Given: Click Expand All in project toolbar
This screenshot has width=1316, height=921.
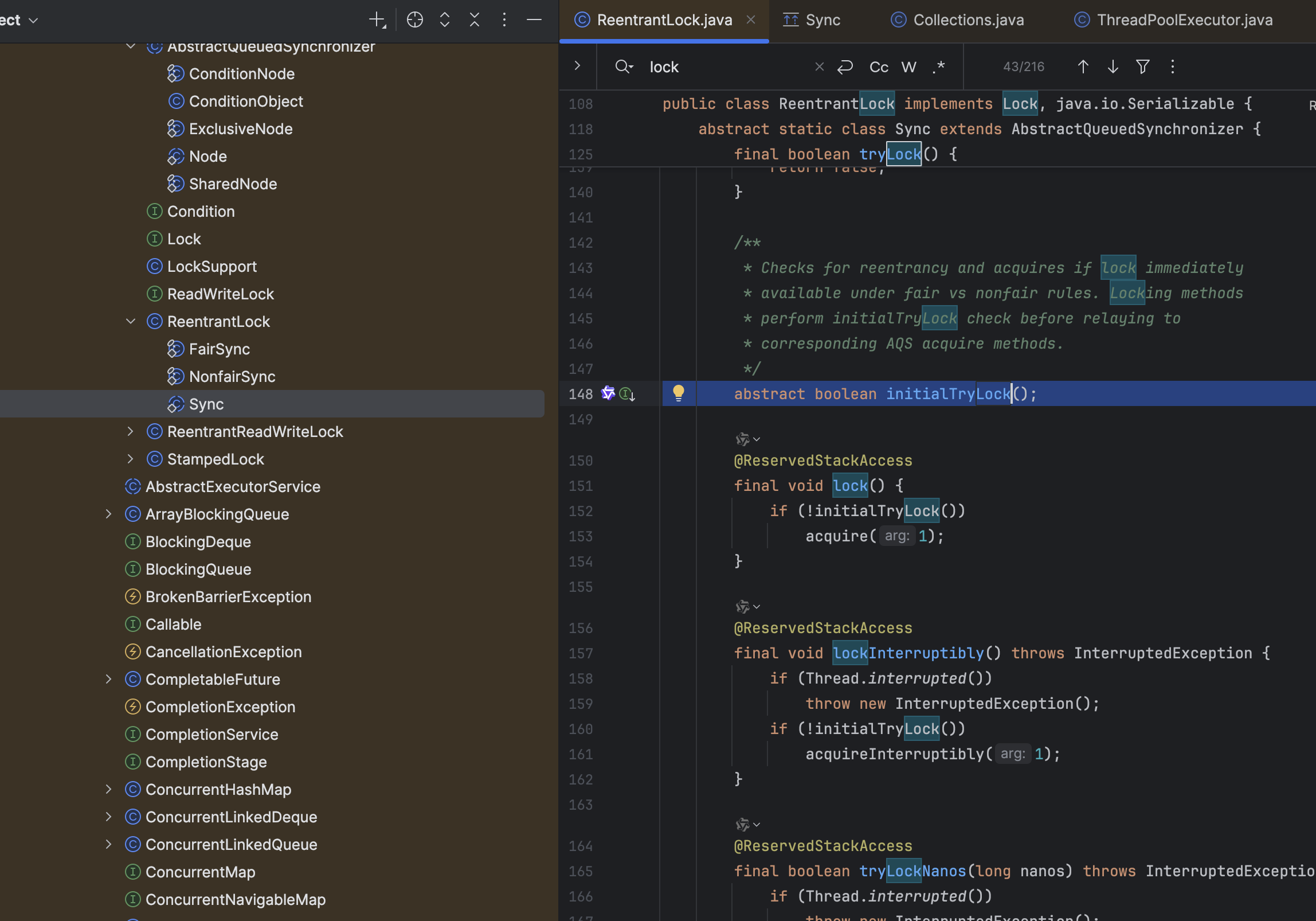Looking at the screenshot, I should [444, 20].
